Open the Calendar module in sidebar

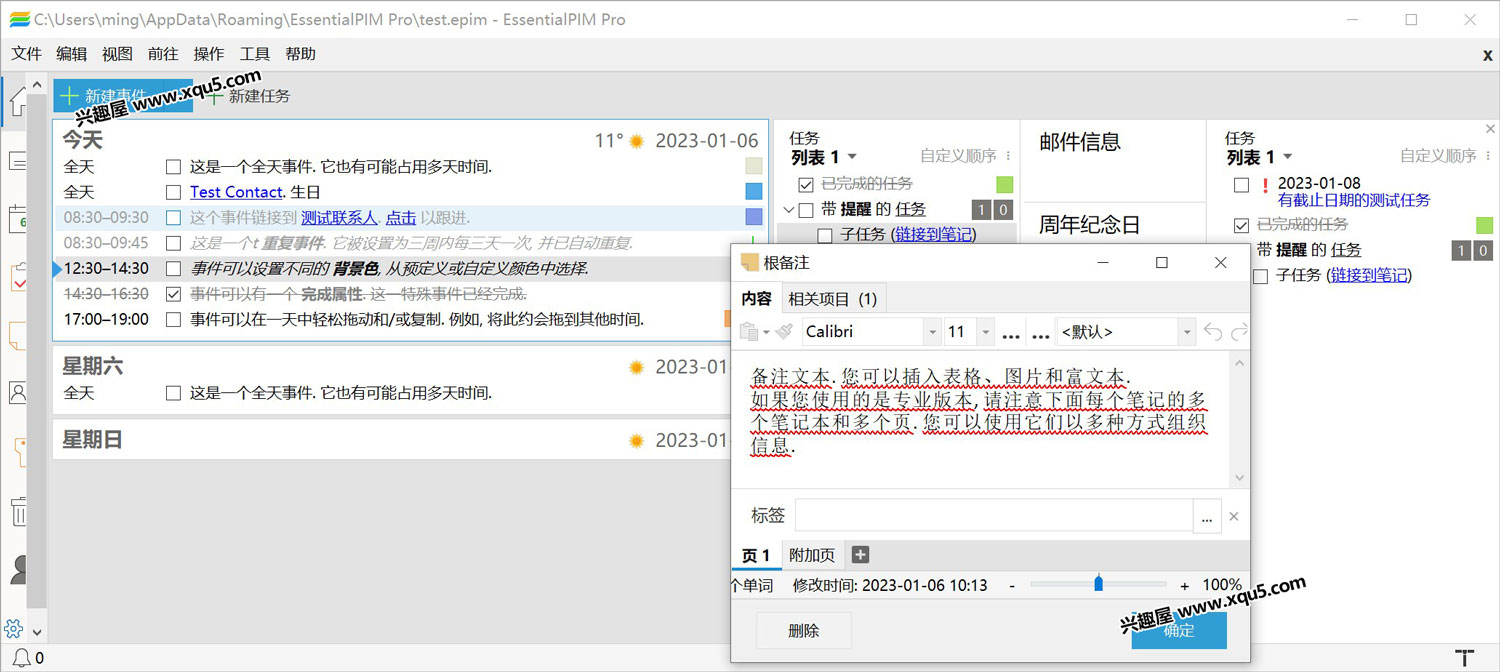(18, 218)
